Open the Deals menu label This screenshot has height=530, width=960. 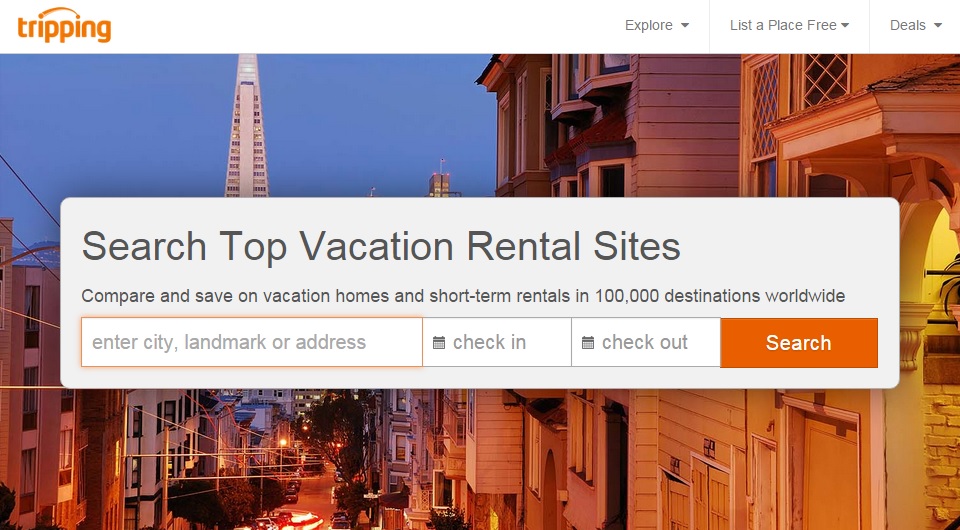[x=907, y=26]
